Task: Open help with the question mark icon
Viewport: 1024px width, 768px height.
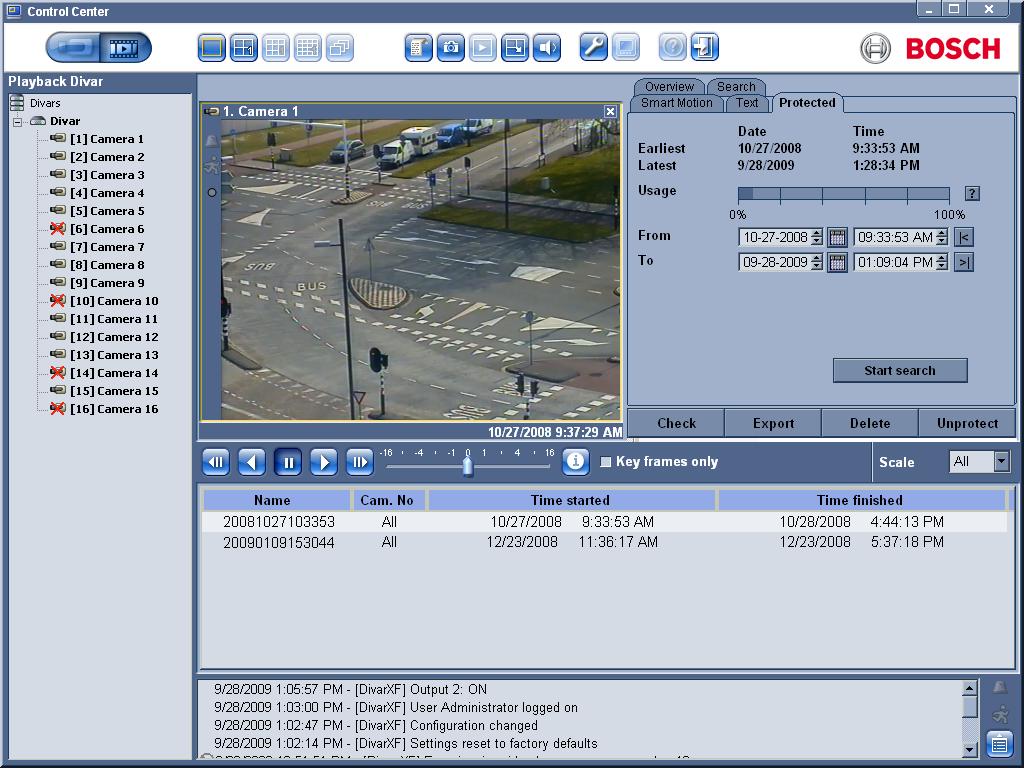Action: [x=673, y=48]
